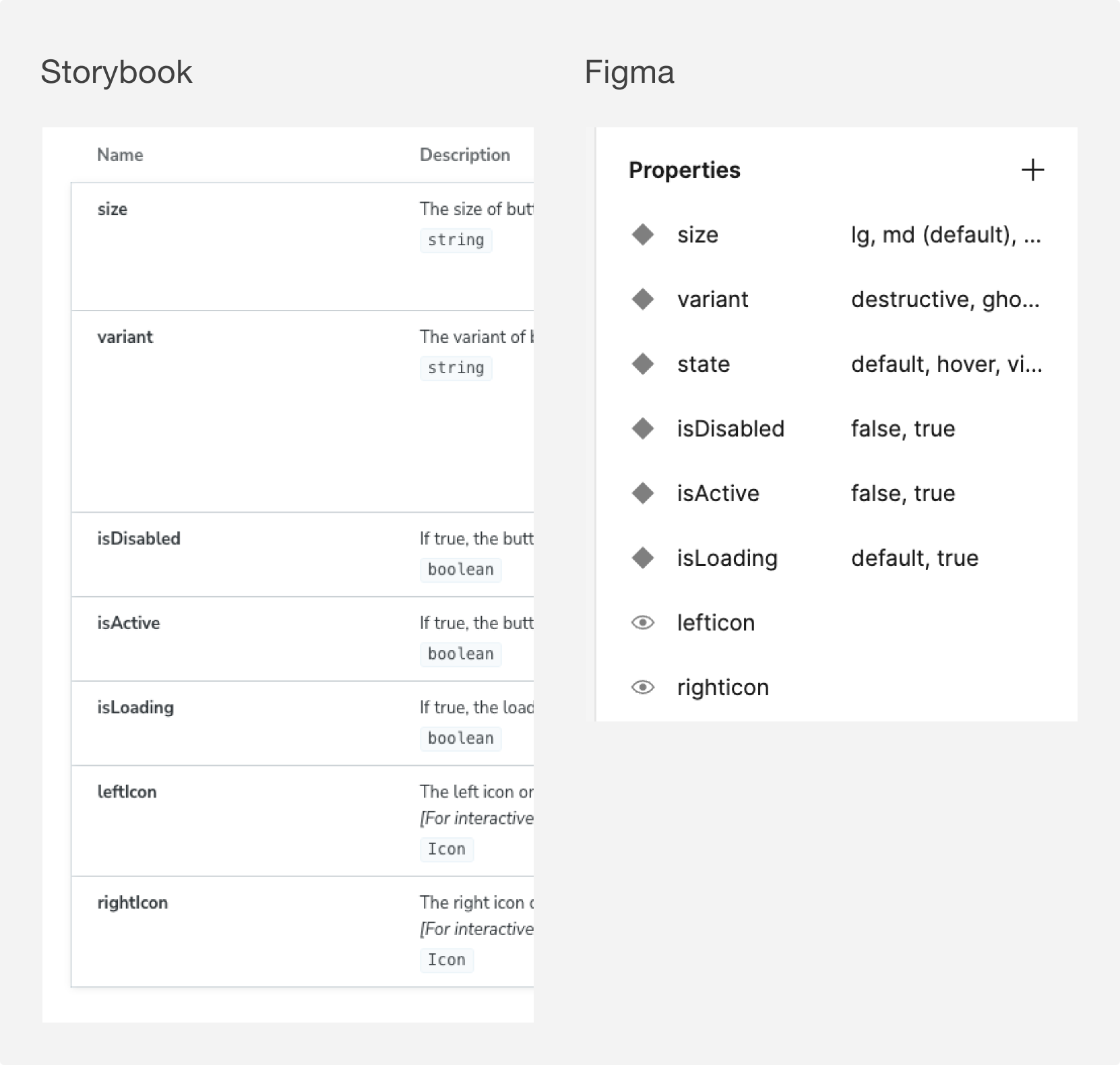The image size is (1120, 1065).
Task: Click the Icon type badge in leftIcon row
Action: click(x=447, y=849)
